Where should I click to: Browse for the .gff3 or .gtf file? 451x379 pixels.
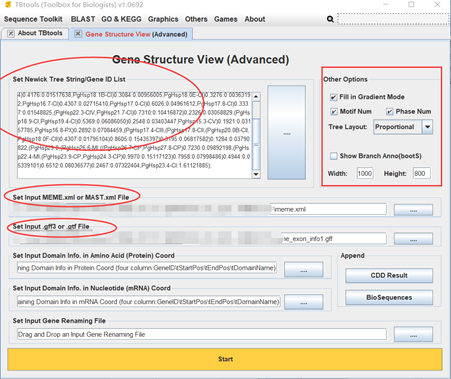point(413,239)
